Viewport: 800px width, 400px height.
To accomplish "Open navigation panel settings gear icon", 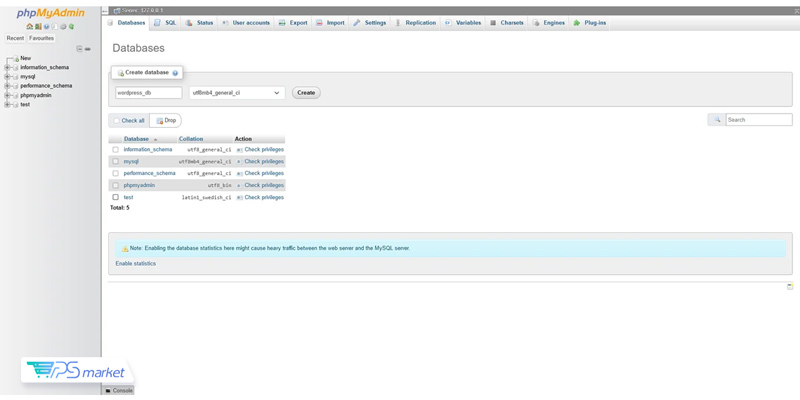I will coord(63,27).
